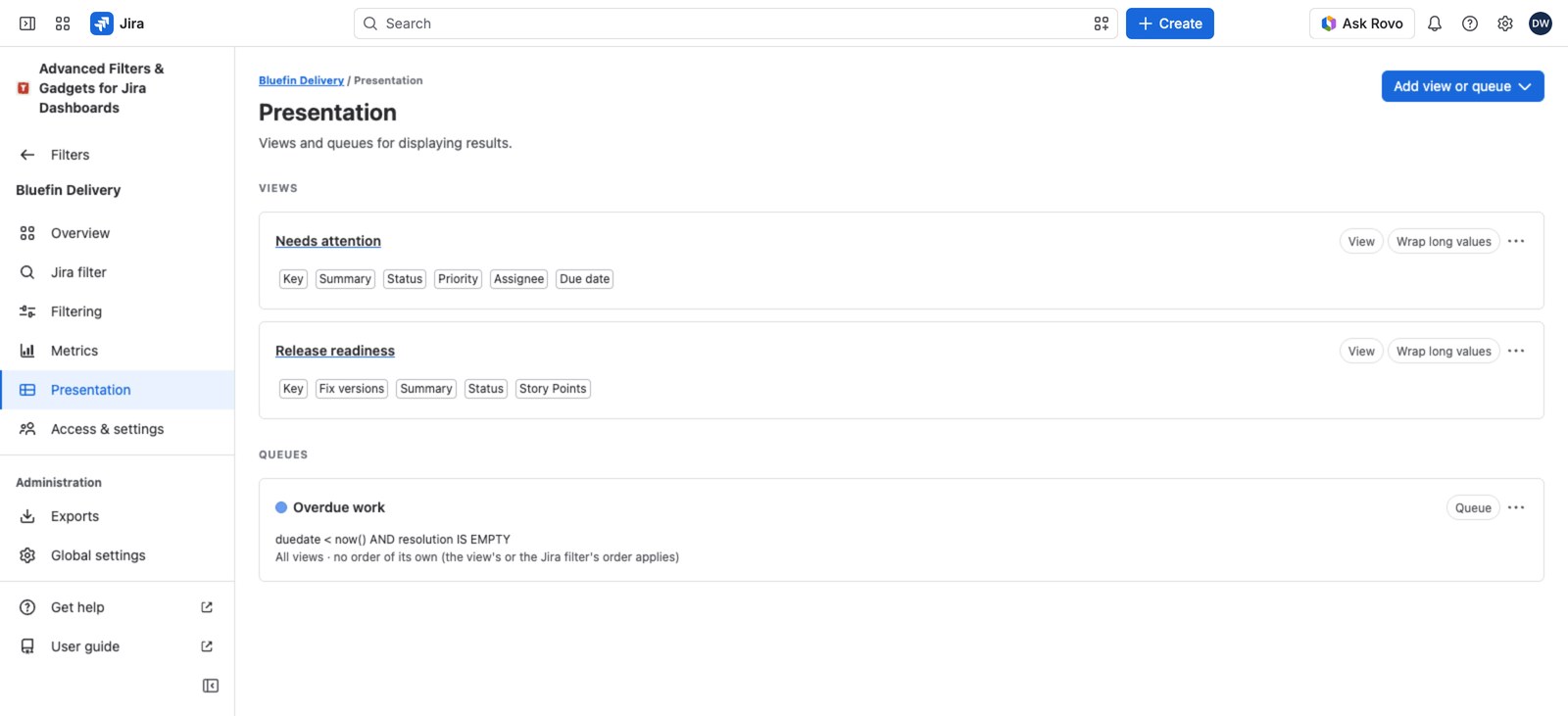
Task: Click the blue color dot of Overdue work
Action: coord(281,507)
